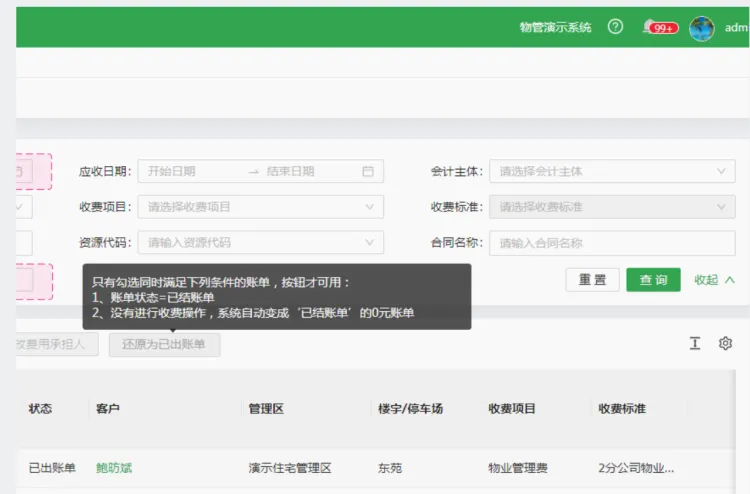Viewport: 750px width, 494px height.
Task: Click the column settings gear icon
Action: tap(725, 343)
